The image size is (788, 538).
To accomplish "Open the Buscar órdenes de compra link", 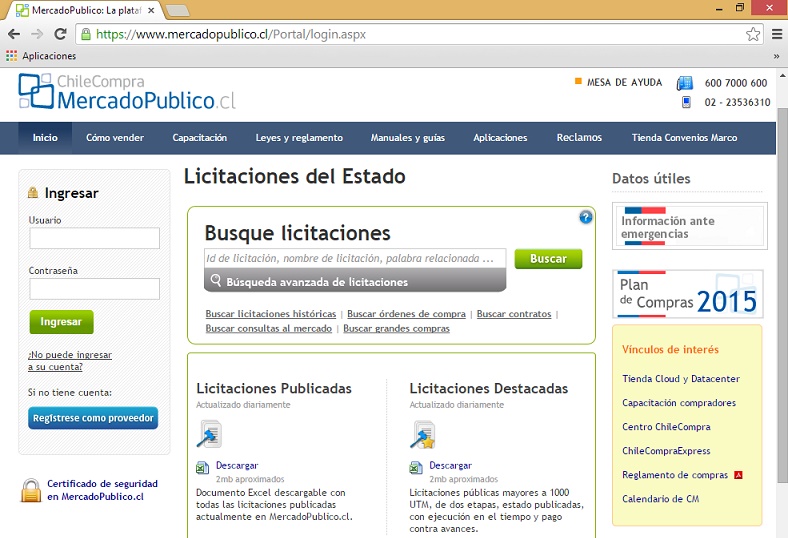I will coord(406,314).
